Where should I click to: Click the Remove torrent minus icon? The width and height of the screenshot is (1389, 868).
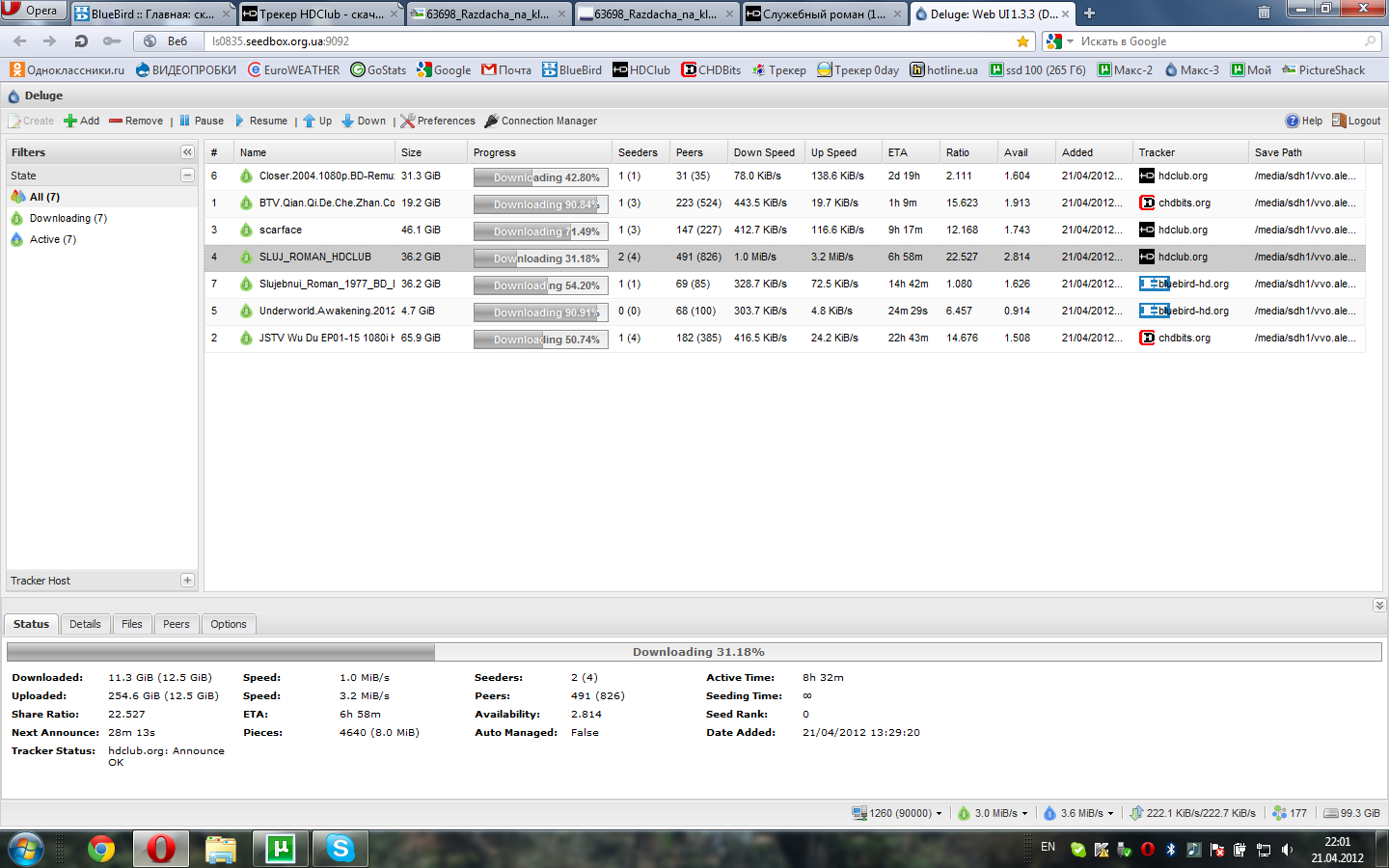(x=116, y=121)
